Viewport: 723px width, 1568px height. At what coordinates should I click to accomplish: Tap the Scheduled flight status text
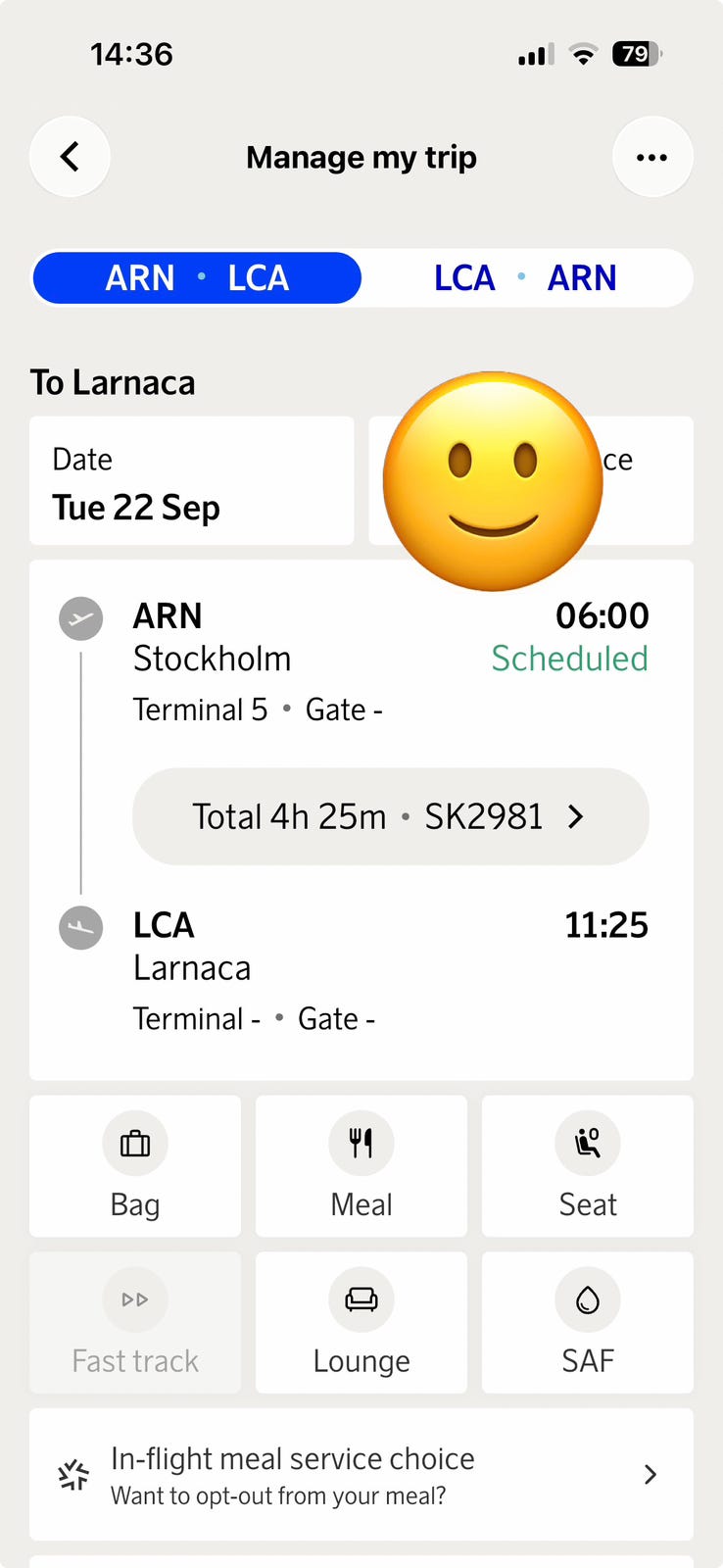click(x=569, y=659)
